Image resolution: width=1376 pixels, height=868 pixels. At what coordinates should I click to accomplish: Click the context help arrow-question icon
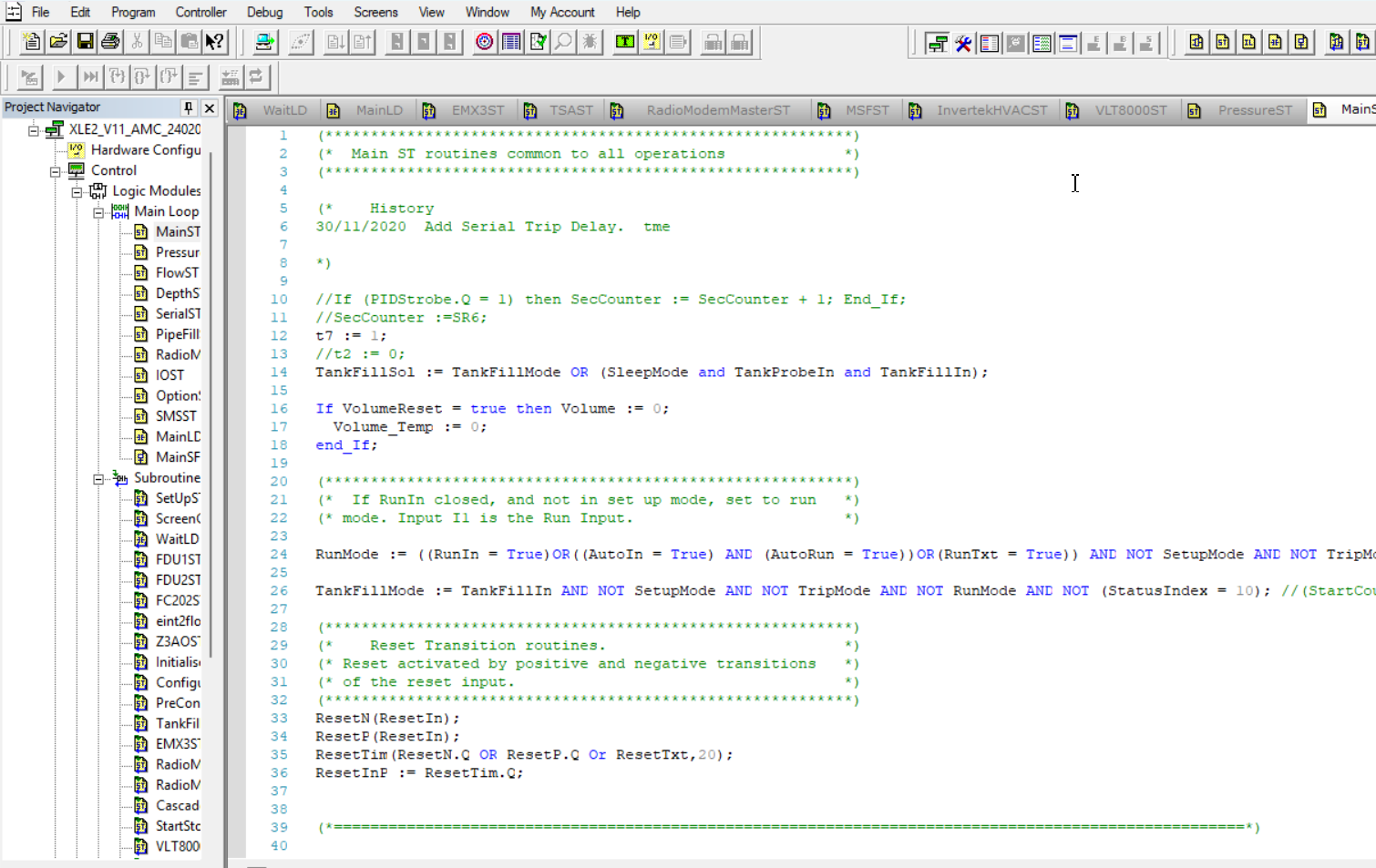pyautogui.click(x=215, y=42)
